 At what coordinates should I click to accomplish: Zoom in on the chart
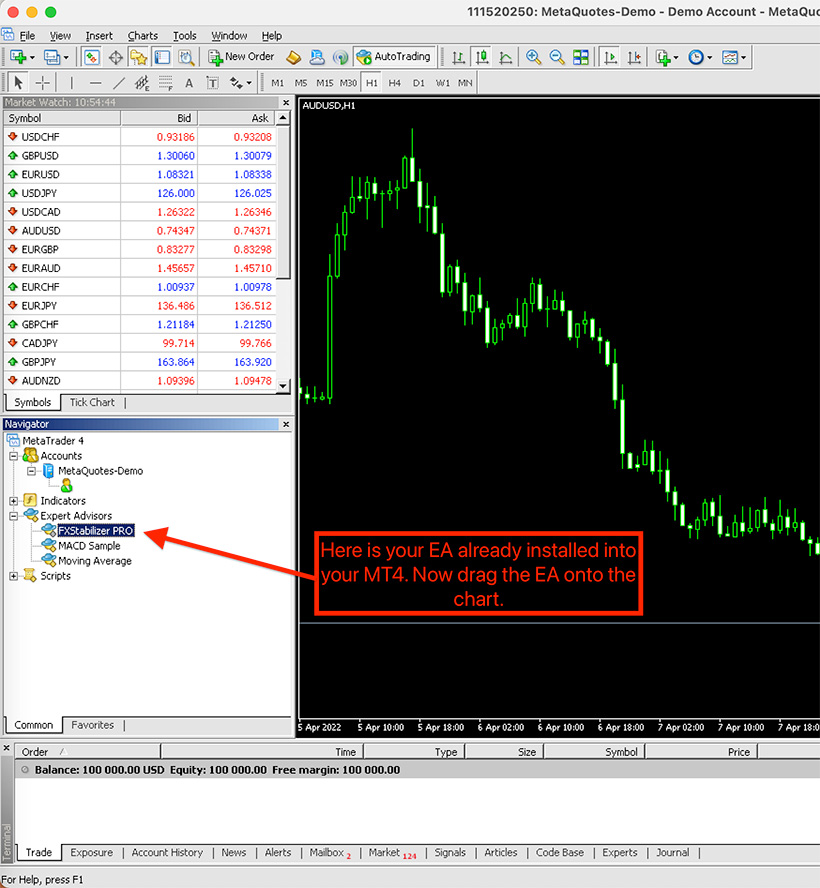tap(533, 57)
